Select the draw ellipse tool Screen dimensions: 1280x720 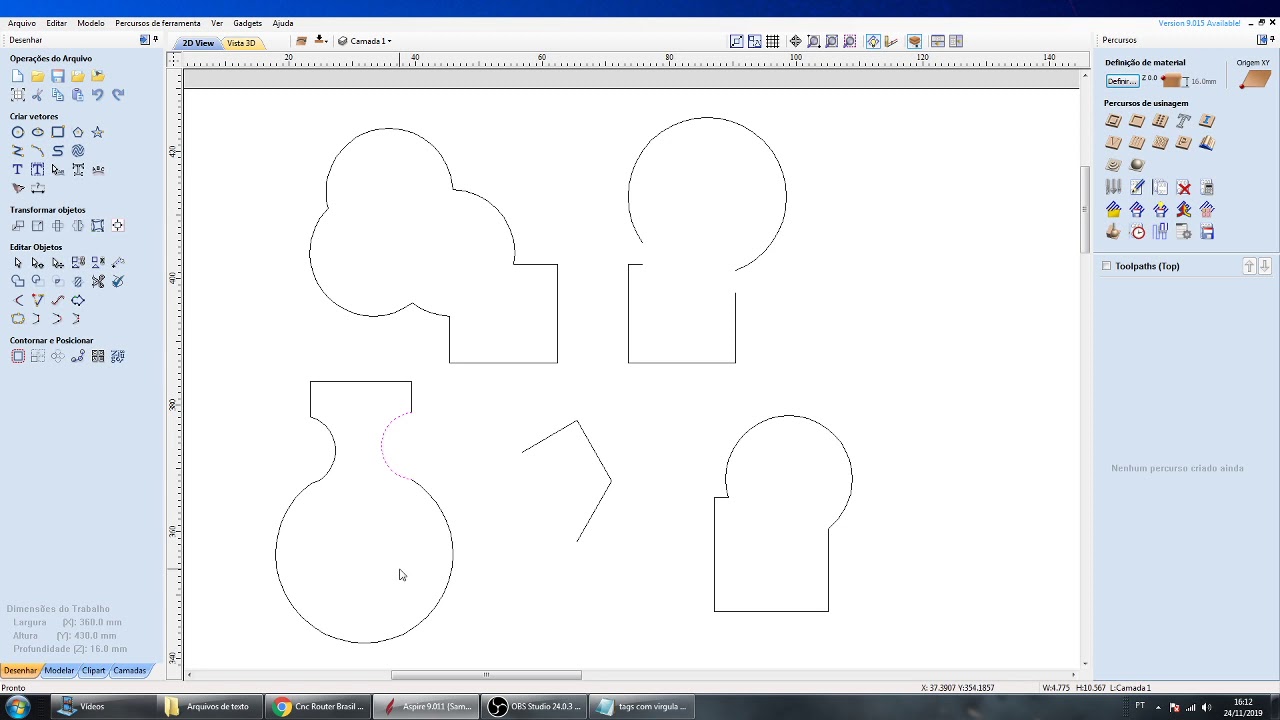(x=37, y=132)
